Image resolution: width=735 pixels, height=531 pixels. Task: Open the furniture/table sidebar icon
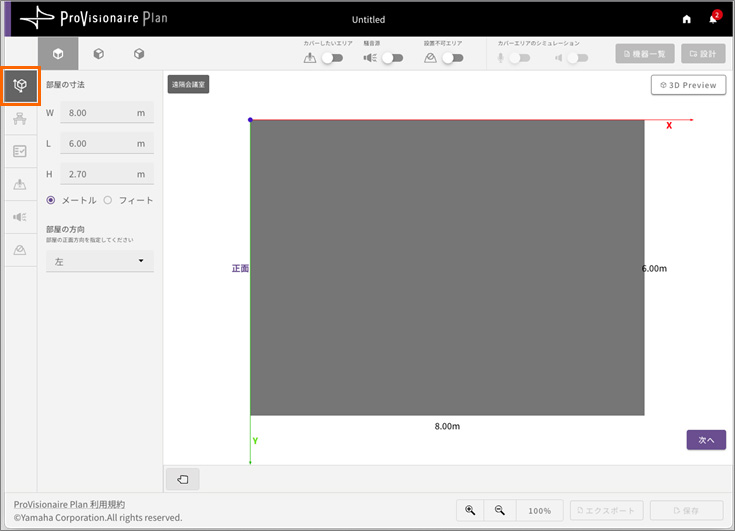[20, 120]
